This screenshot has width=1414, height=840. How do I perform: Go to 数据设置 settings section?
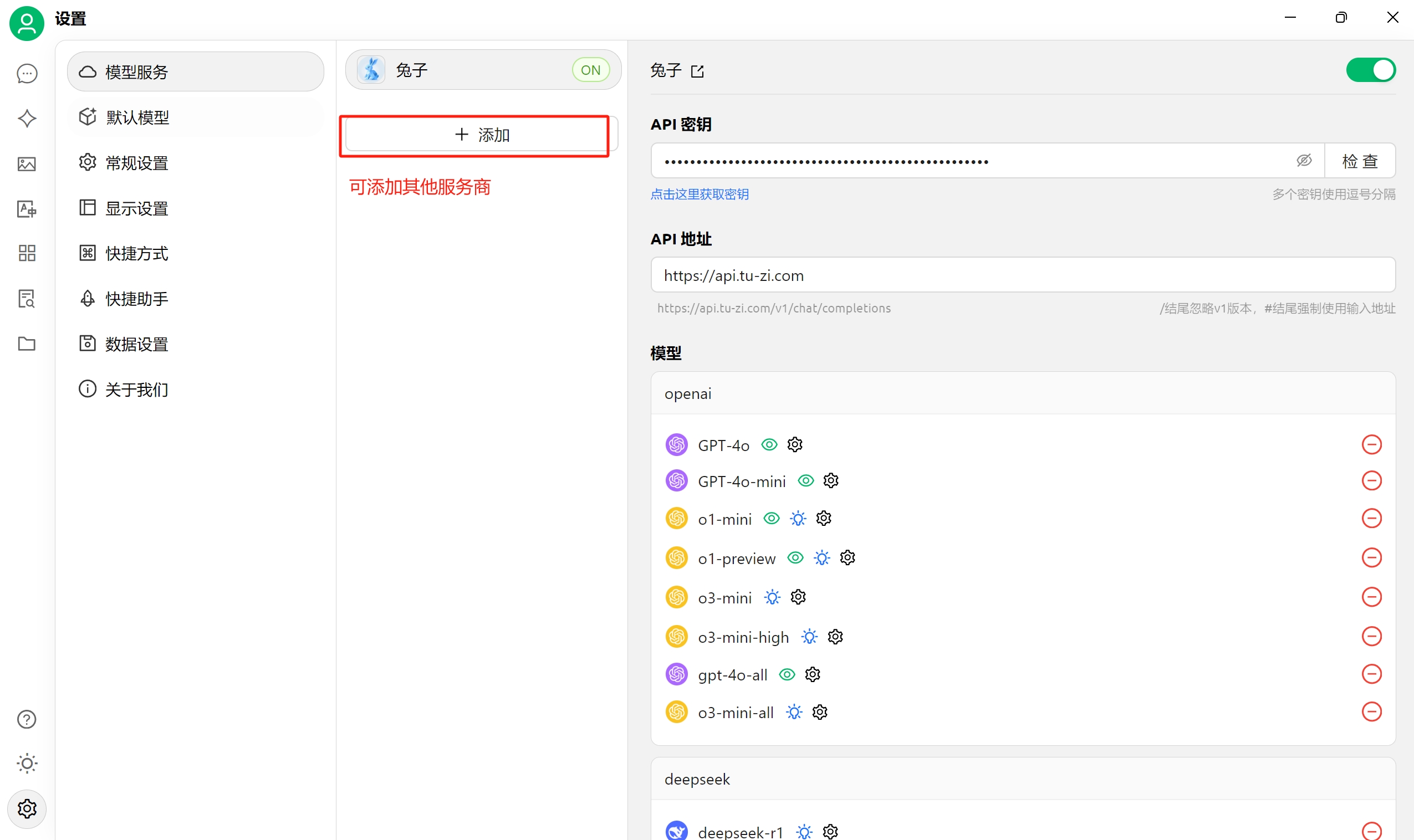click(136, 344)
